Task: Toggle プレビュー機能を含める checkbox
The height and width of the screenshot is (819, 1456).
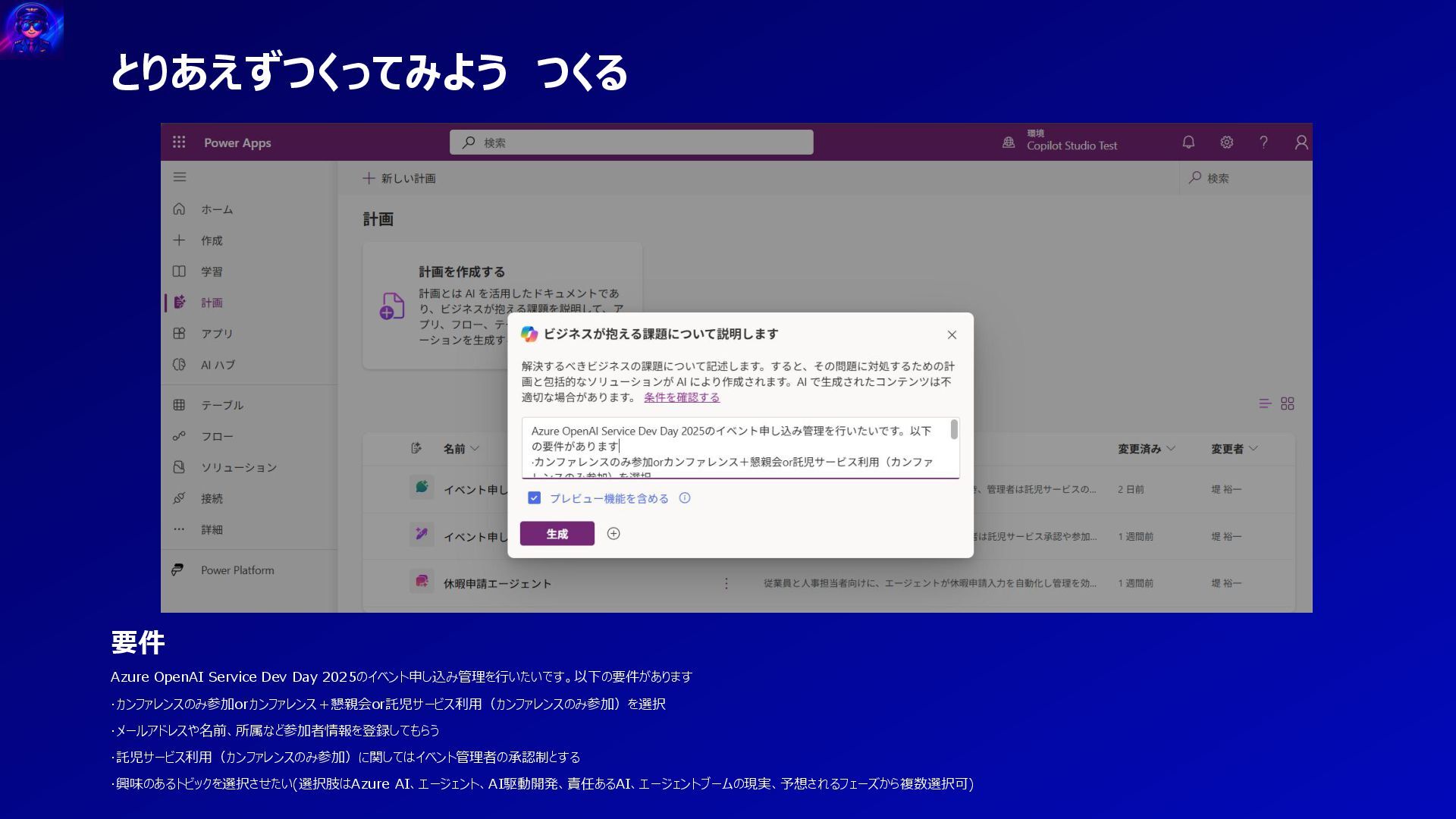Action: (535, 498)
